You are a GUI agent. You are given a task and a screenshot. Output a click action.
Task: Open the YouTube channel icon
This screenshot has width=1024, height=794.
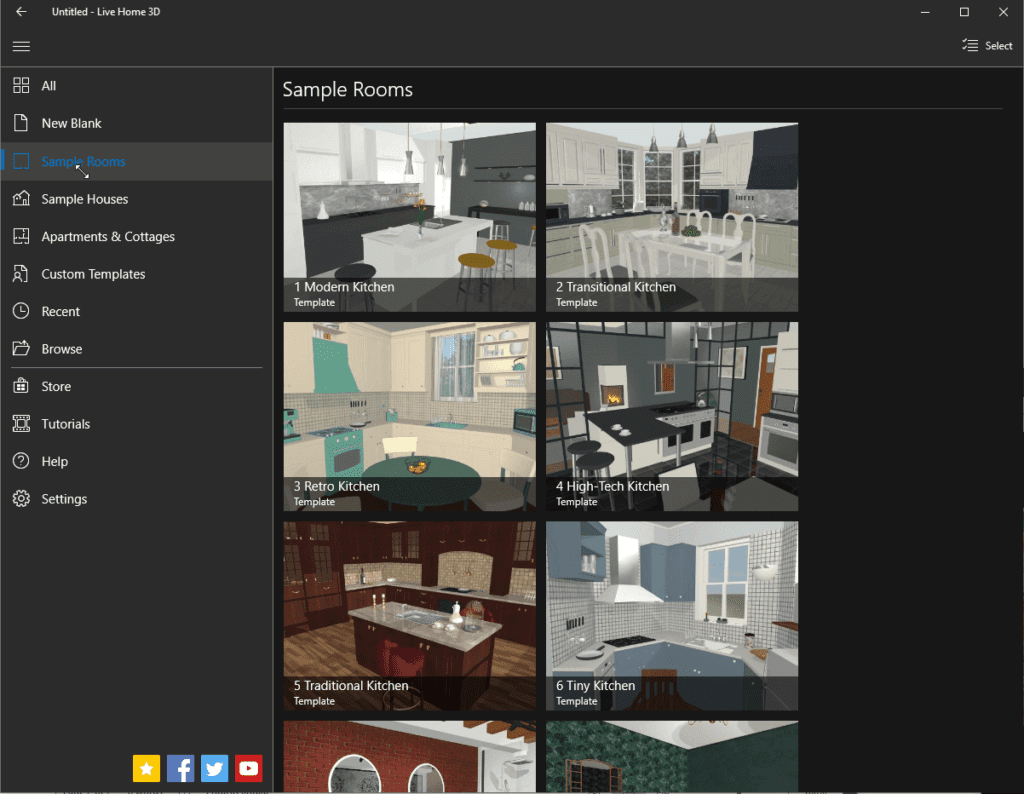coord(248,769)
